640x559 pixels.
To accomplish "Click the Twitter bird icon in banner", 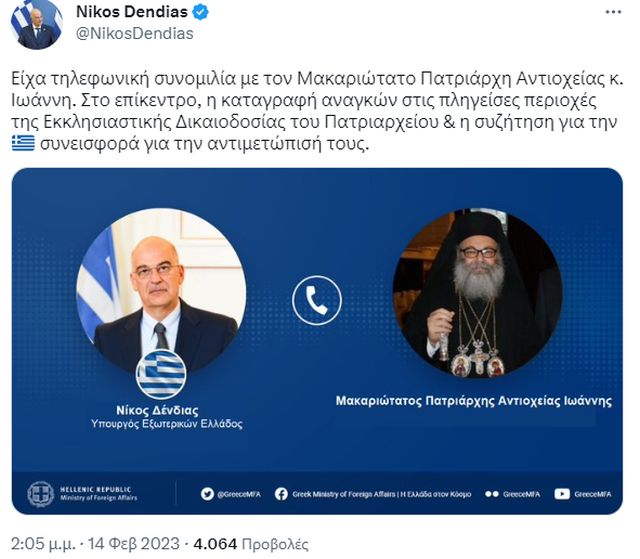I will (207, 494).
